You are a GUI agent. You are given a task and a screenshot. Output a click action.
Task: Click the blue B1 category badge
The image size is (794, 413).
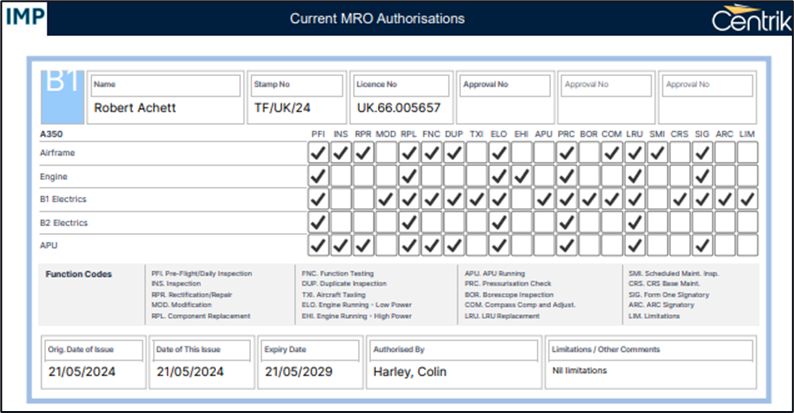pos(60,93)
